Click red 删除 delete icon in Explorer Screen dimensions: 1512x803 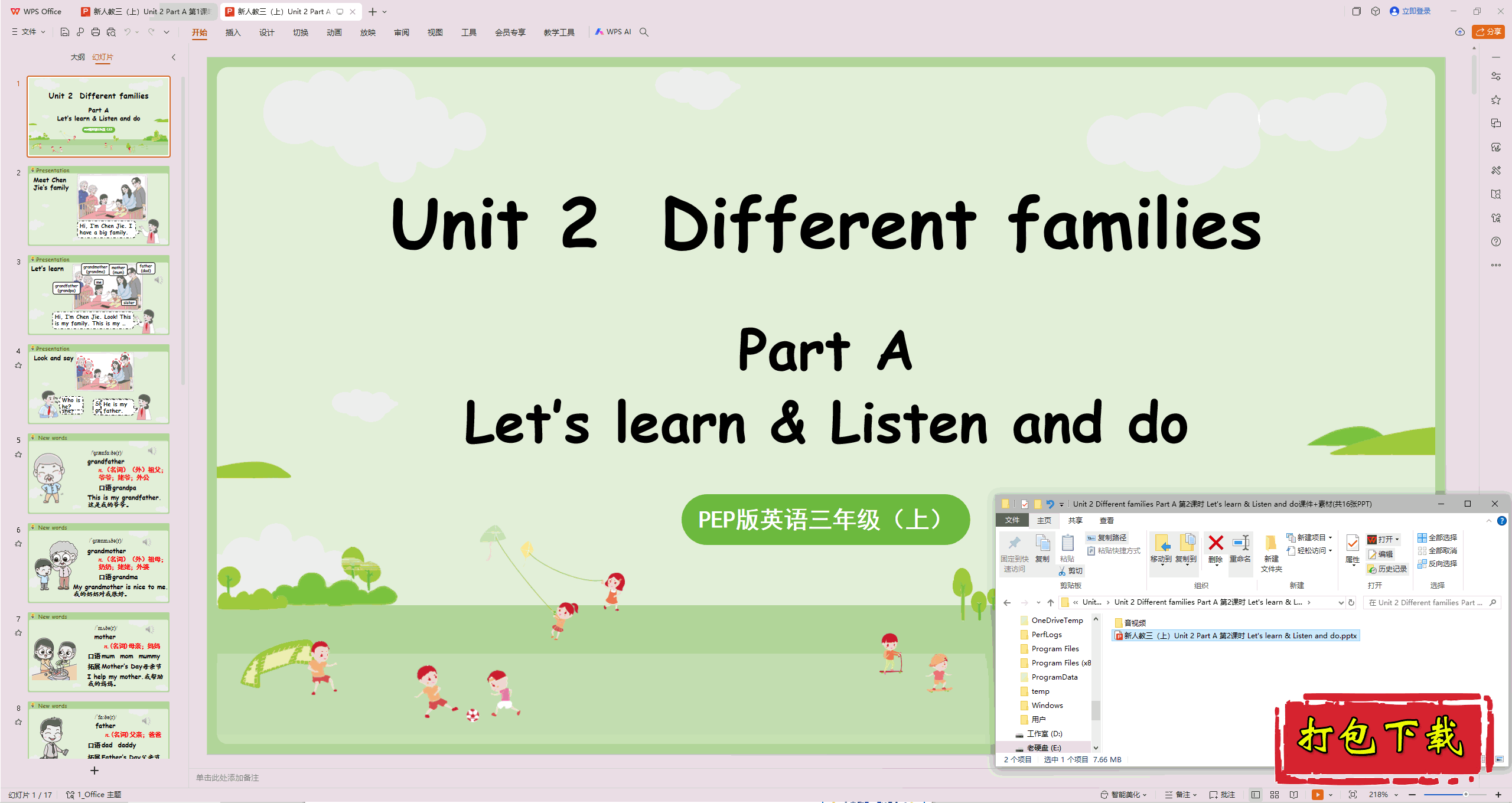1216,549
